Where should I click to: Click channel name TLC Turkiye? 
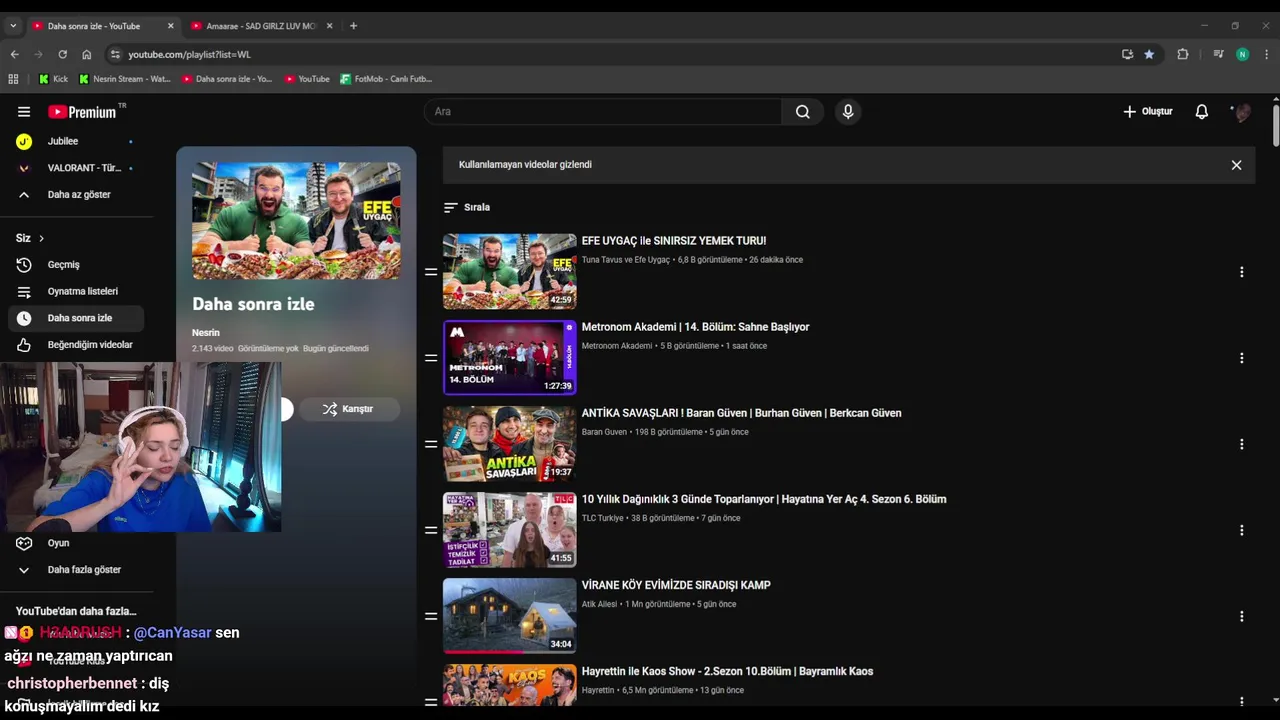[602, 518]
